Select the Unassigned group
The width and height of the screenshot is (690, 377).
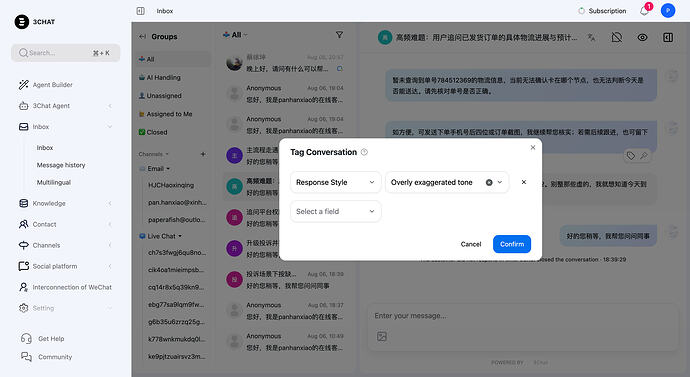pyautogui.click(x=173, y=95)
